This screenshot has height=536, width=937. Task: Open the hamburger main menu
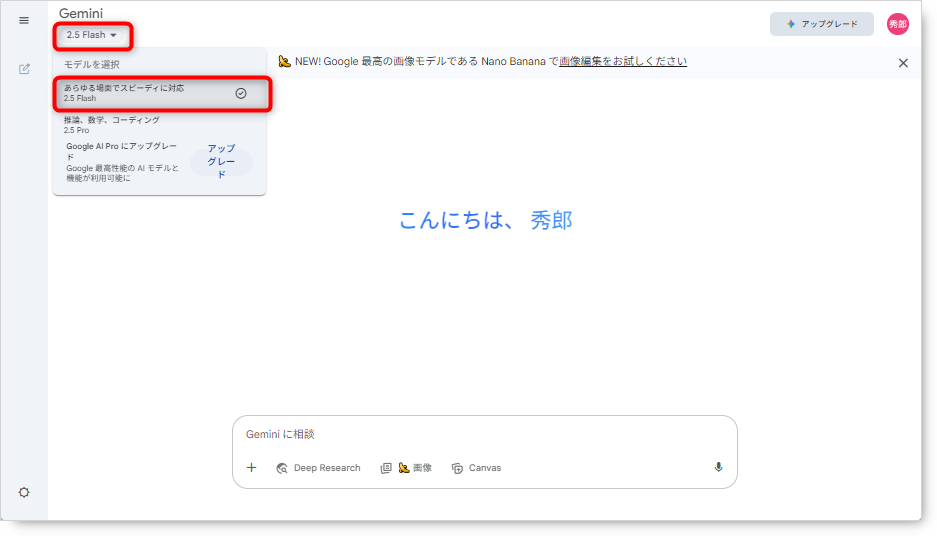point(24,20)
